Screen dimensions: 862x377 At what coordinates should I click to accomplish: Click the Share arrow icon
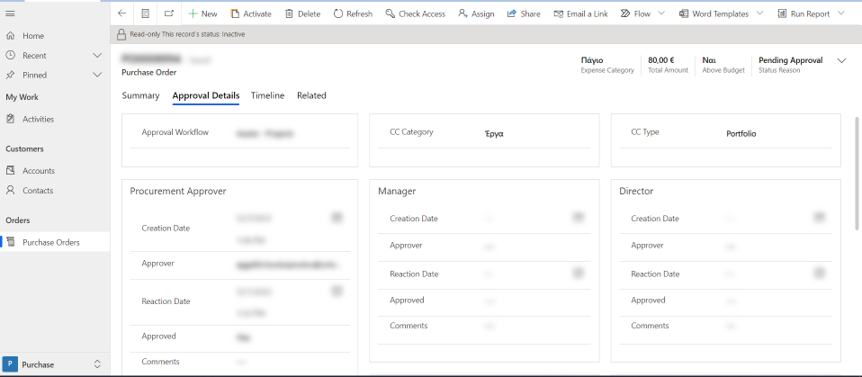click(512, 14)
